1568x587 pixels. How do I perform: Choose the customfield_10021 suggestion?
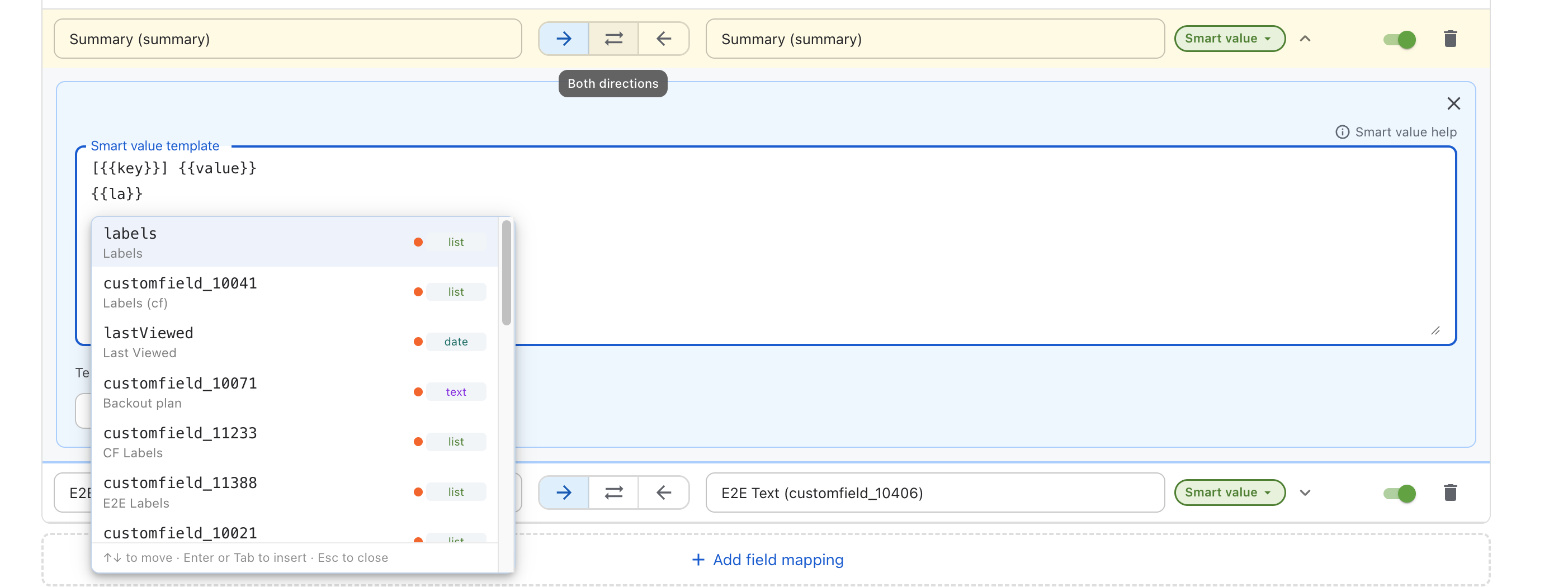click(295, 531)
